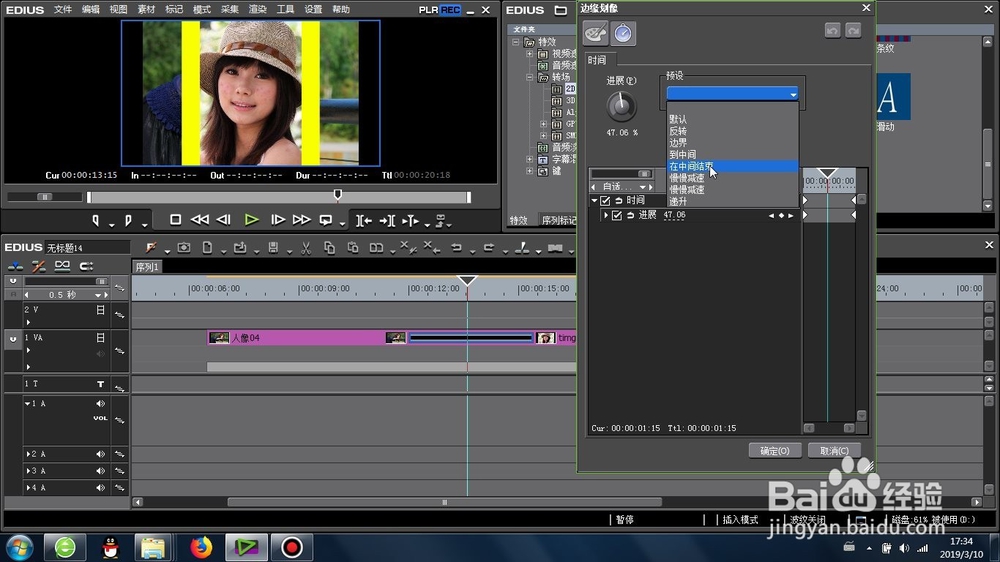Image resolution: width=1000 pixels, height=562 pixels.
Task: Click the Set In point icon
Action: coord(96,221)
